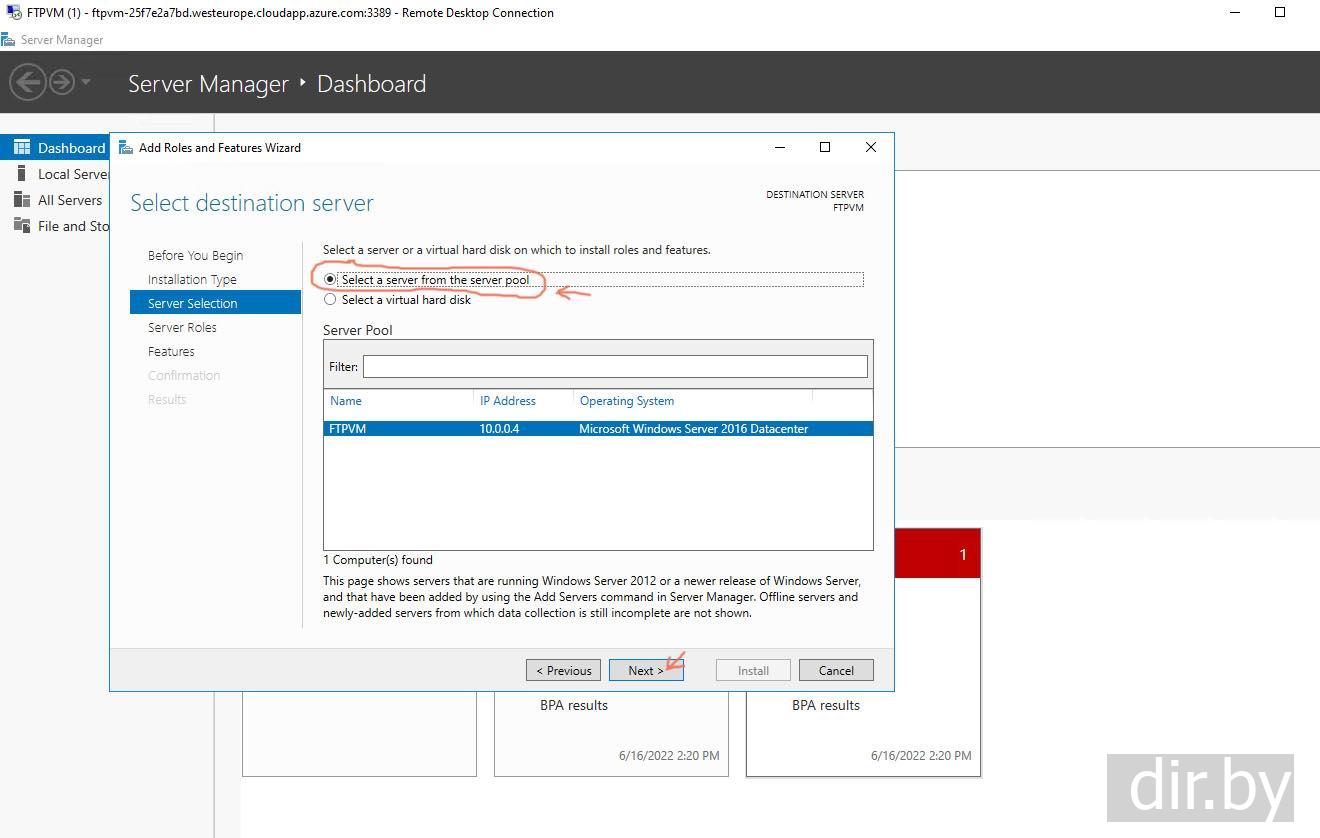Choose 'Select a virtual hard disk' option

(330, 300)
